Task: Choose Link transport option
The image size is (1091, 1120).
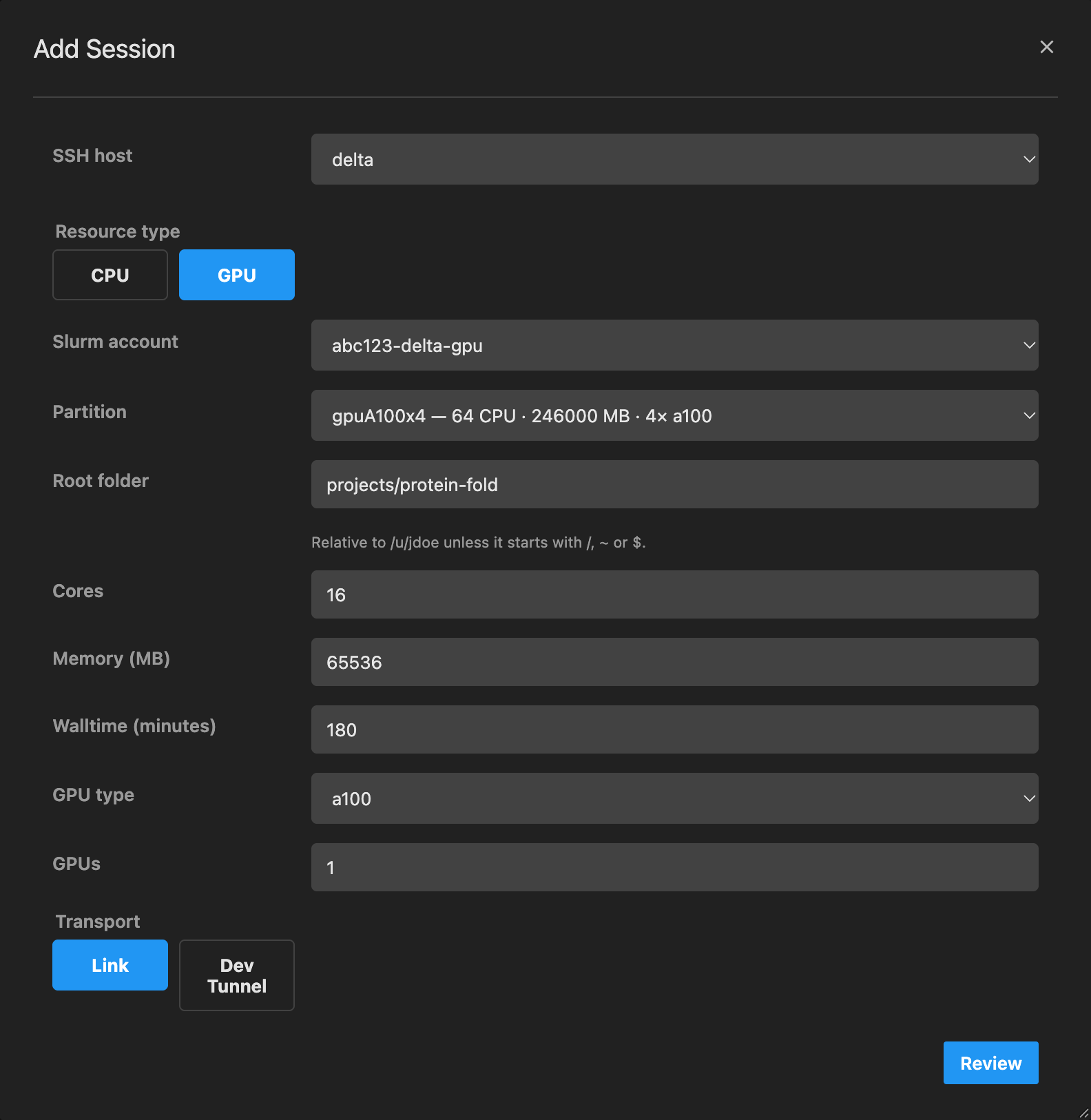Action: click(110, 965)
